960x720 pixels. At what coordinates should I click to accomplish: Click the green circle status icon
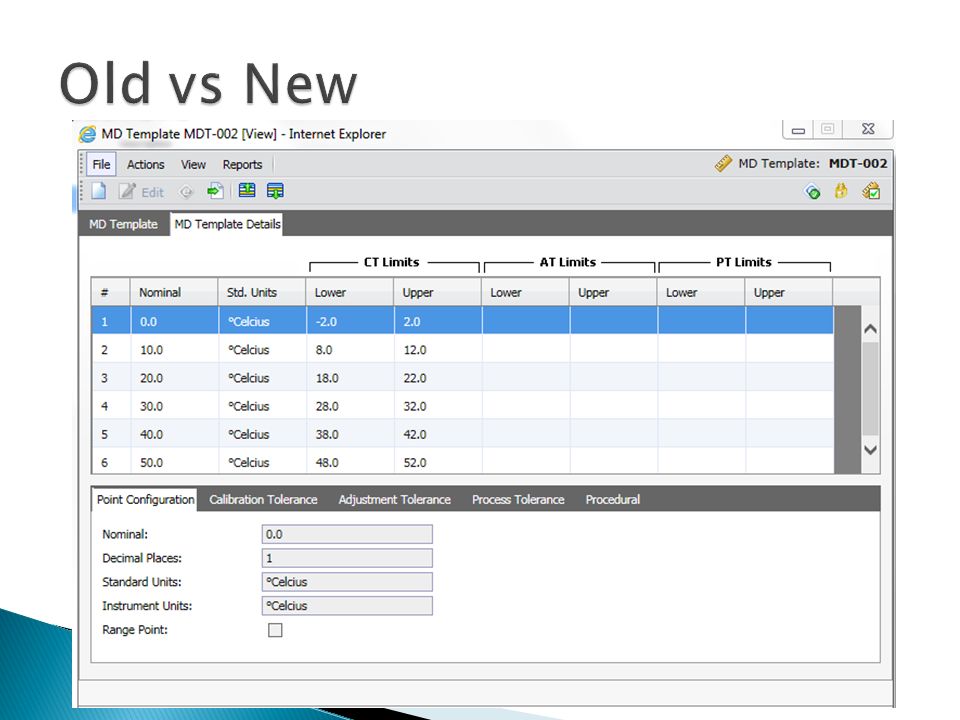pyautogui.click(x=812, y=192)
